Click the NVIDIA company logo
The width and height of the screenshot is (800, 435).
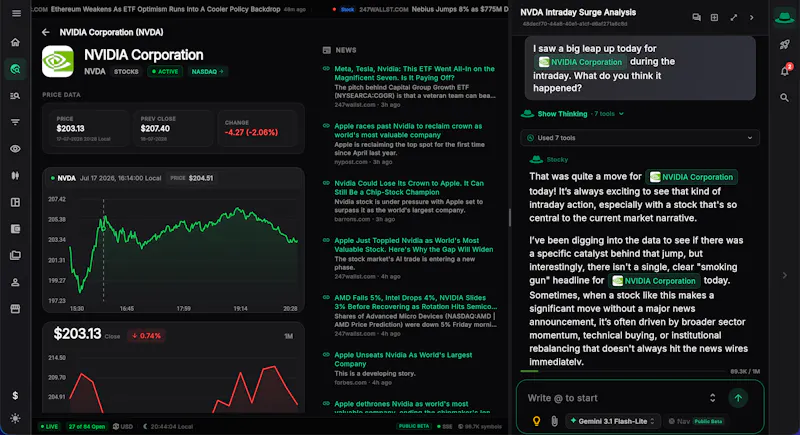[x=58, y=62]
